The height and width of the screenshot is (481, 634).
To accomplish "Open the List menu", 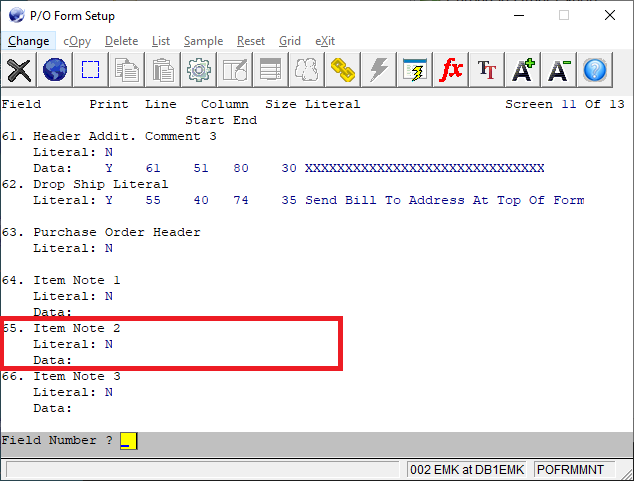I will (x=161, y=41).
